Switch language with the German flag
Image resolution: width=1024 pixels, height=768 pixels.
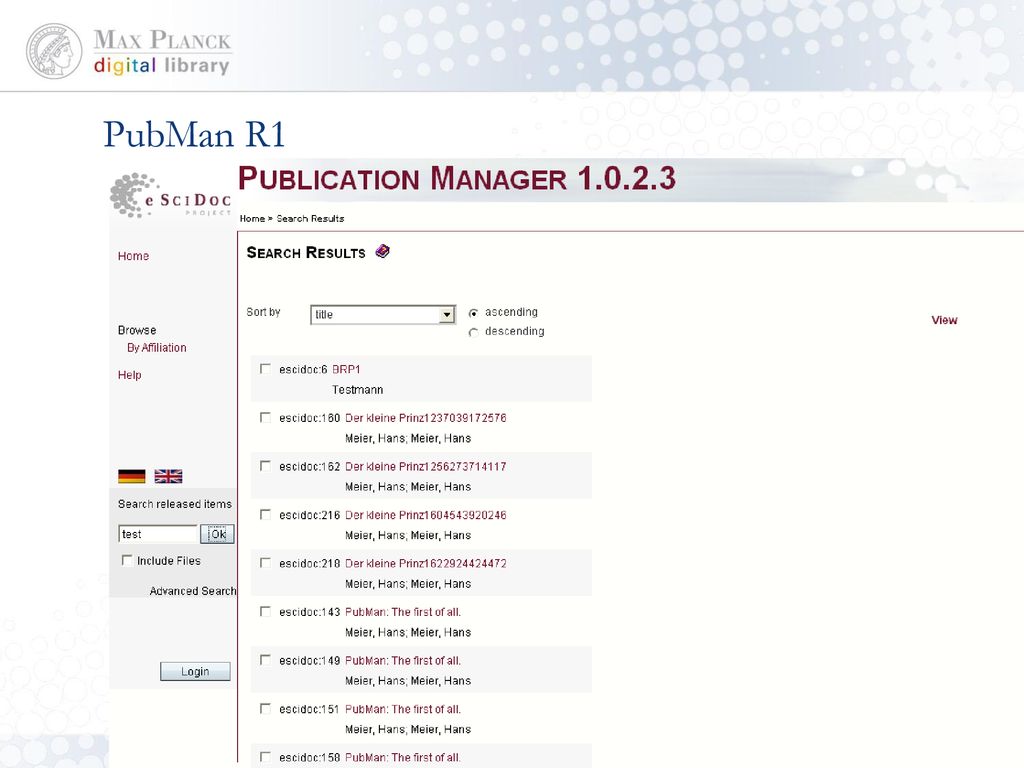pyautogui.click(x=132, y=476)
